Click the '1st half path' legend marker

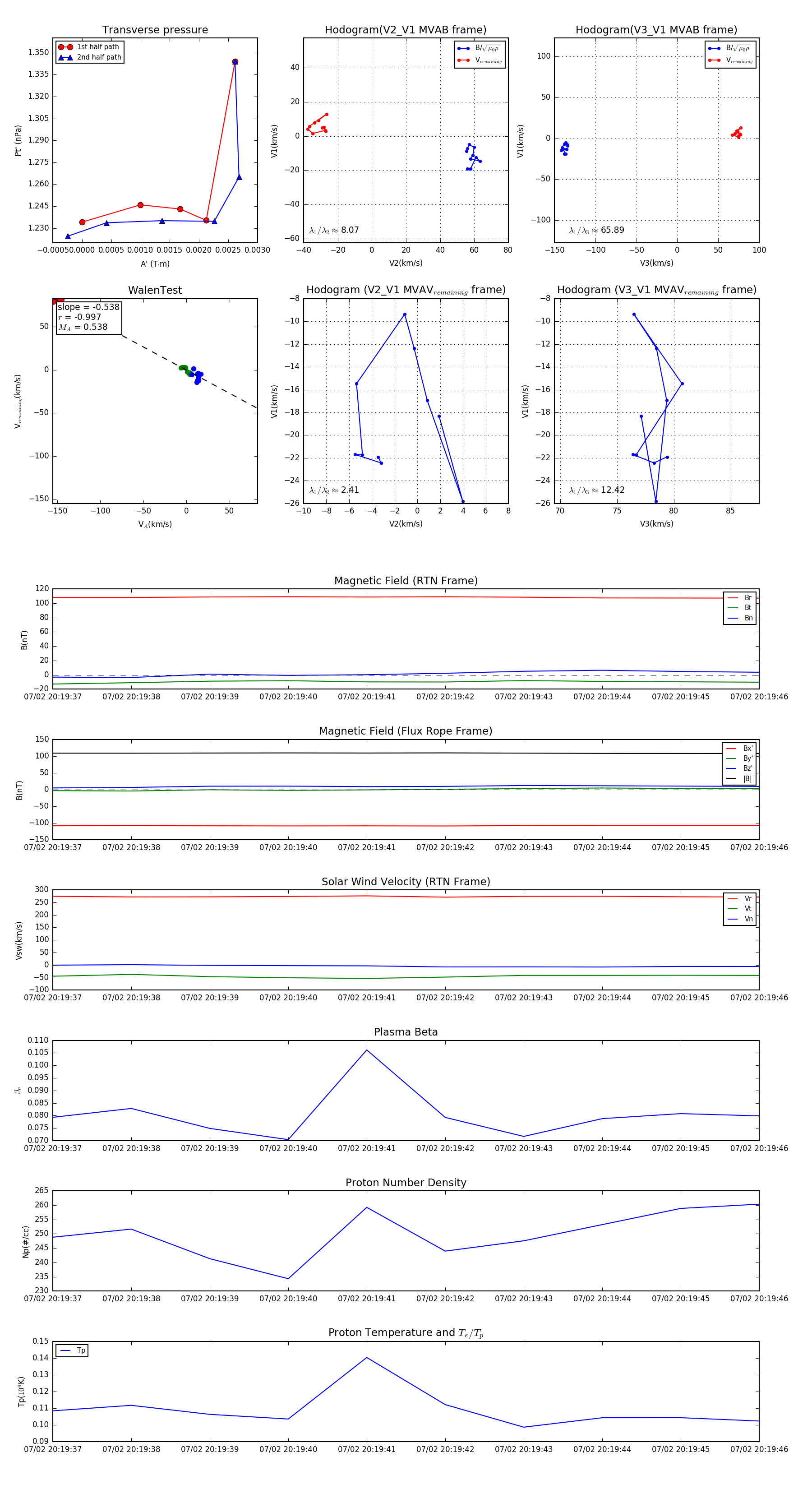point(65,47)
